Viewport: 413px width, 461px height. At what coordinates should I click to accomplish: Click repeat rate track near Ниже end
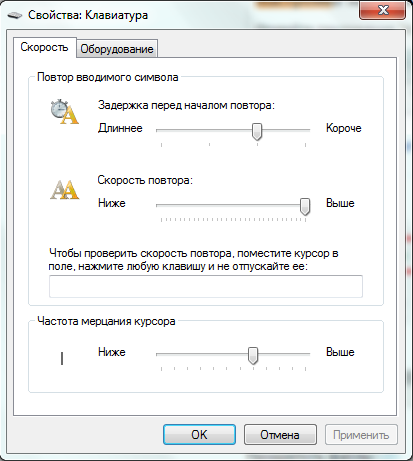tap(164, 205)
